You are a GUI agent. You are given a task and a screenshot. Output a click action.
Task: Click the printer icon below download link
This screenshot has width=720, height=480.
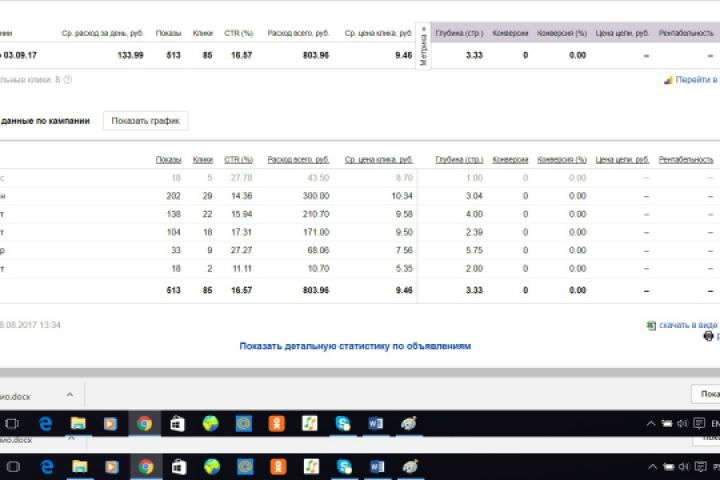pyautogui.click(x=709, y=336)
